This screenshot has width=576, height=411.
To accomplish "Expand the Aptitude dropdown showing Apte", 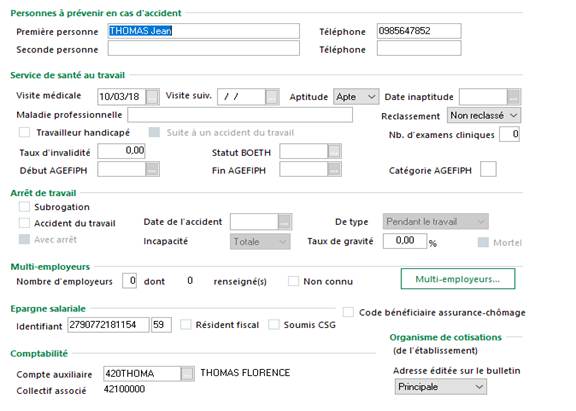I will pos(356,97).
